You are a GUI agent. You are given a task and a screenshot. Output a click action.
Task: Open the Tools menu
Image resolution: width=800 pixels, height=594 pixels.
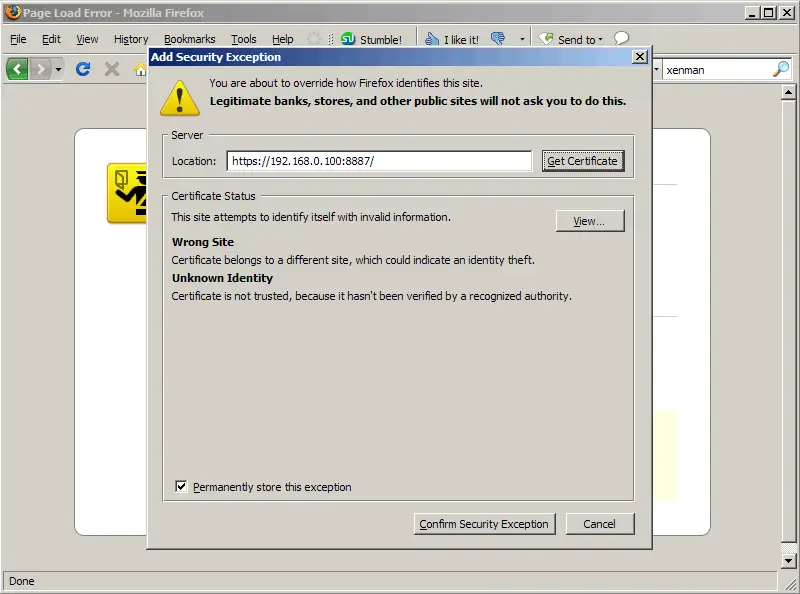243,39
